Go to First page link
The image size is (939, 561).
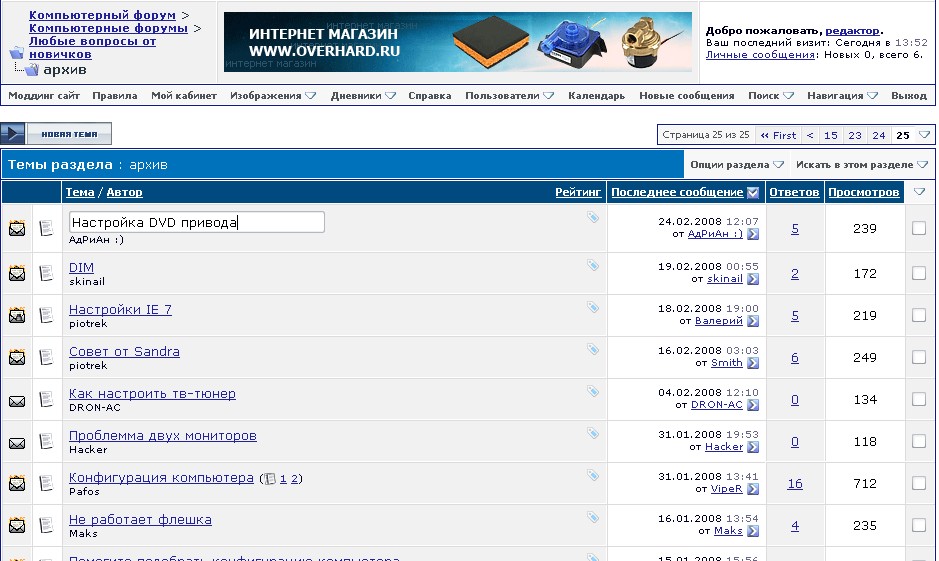[x=778, y=135]
